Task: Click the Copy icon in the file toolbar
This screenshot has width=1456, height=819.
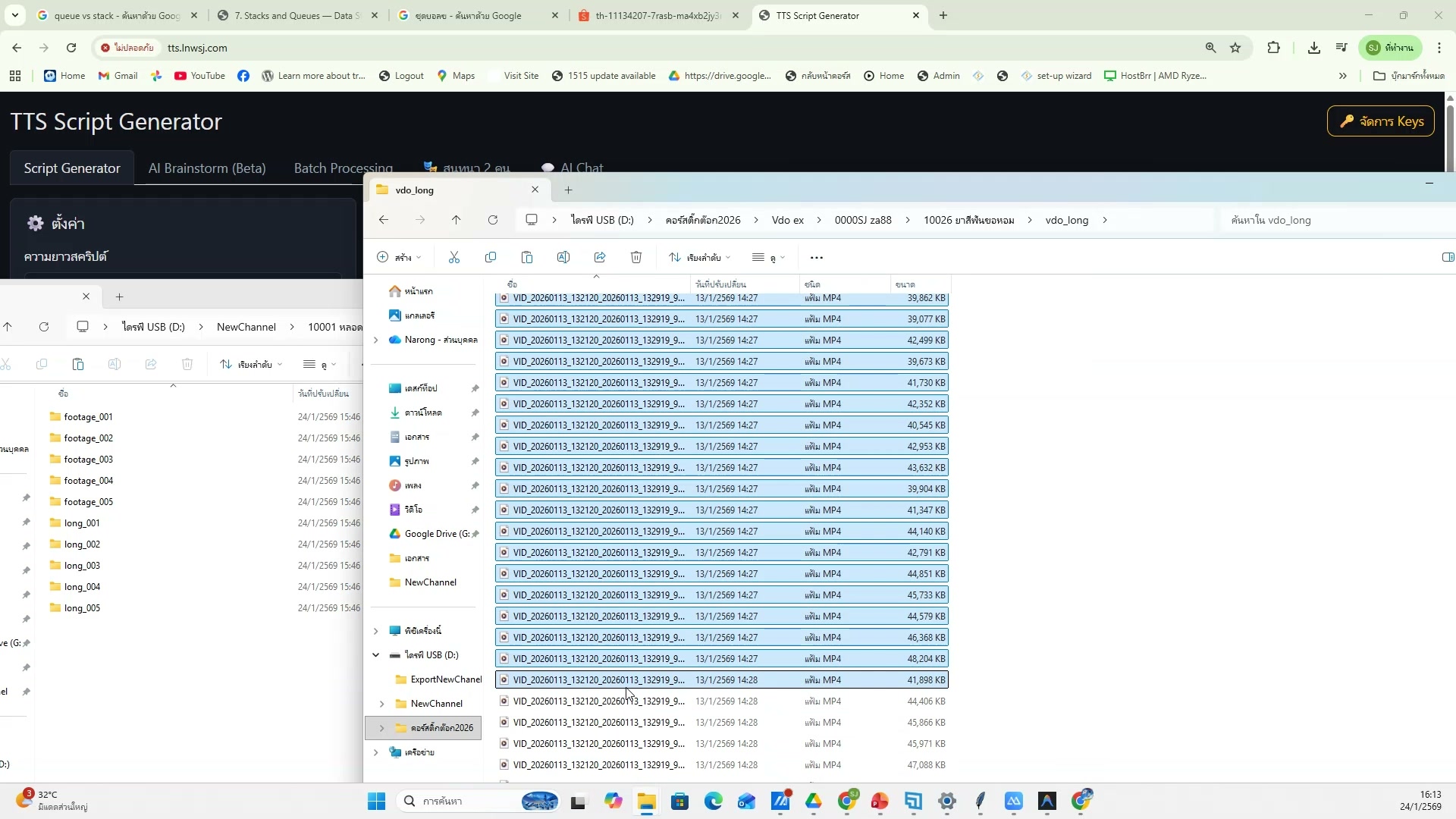Action: point(491,257)
